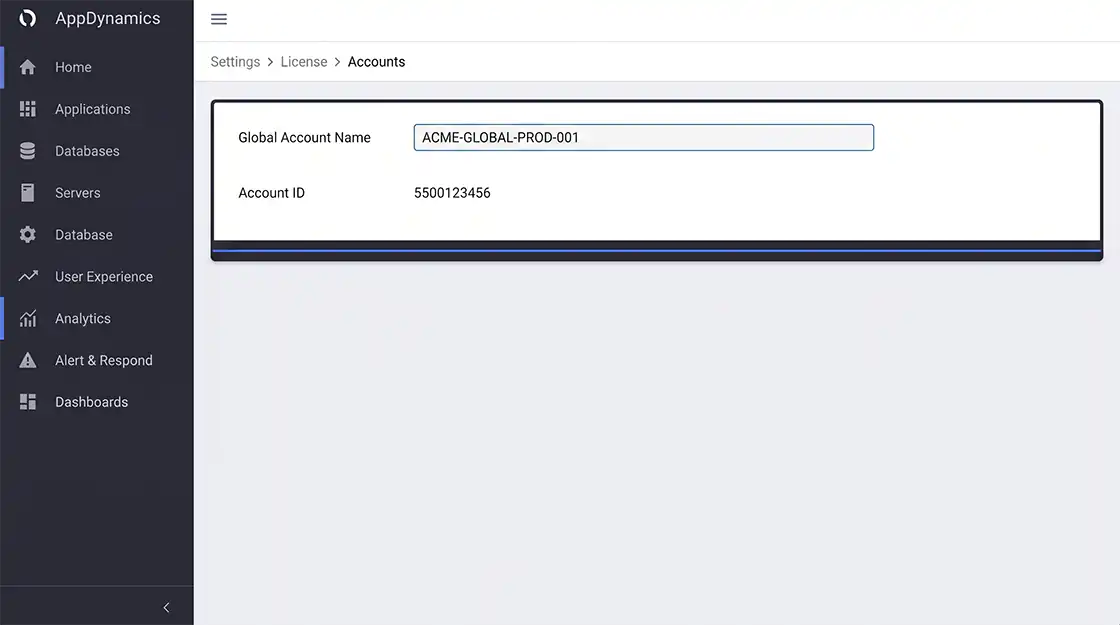
Task: Click the Alert & Respond warning icon
Action: (28, 360)
